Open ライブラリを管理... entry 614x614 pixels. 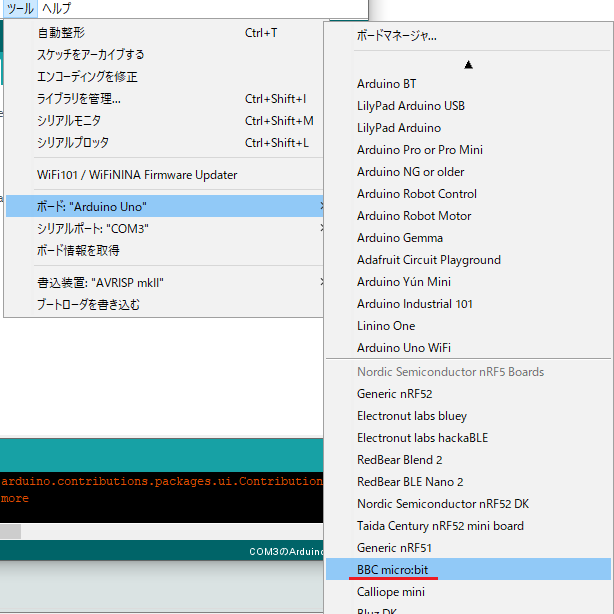tap(164, 99)
